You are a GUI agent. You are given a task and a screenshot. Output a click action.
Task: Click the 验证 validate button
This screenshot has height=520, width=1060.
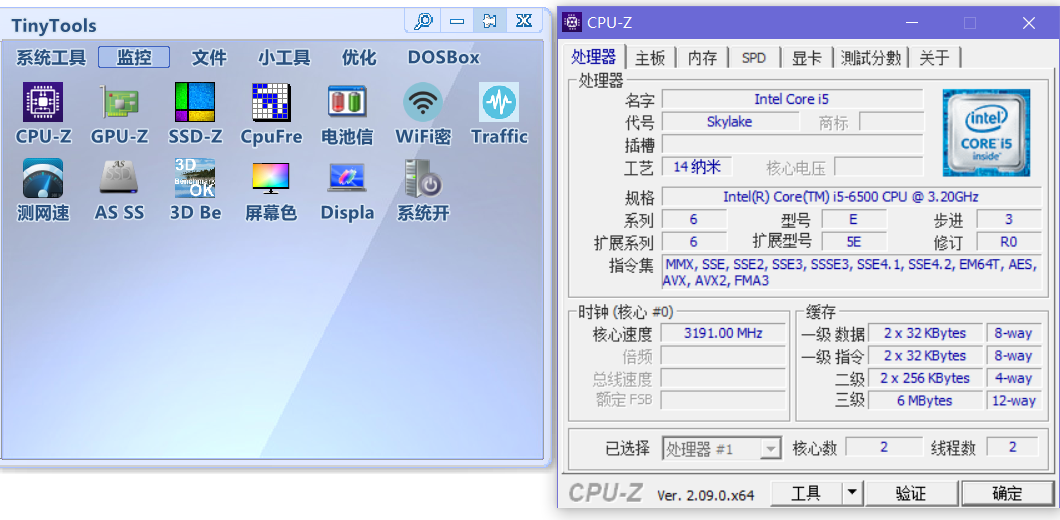[x=911, y=493]
